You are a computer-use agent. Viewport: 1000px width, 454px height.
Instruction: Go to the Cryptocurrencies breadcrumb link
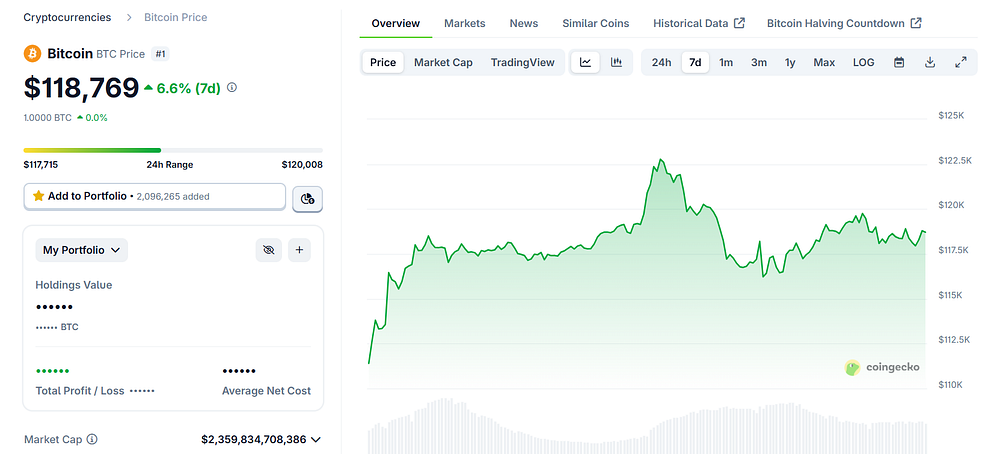[67, 17]
